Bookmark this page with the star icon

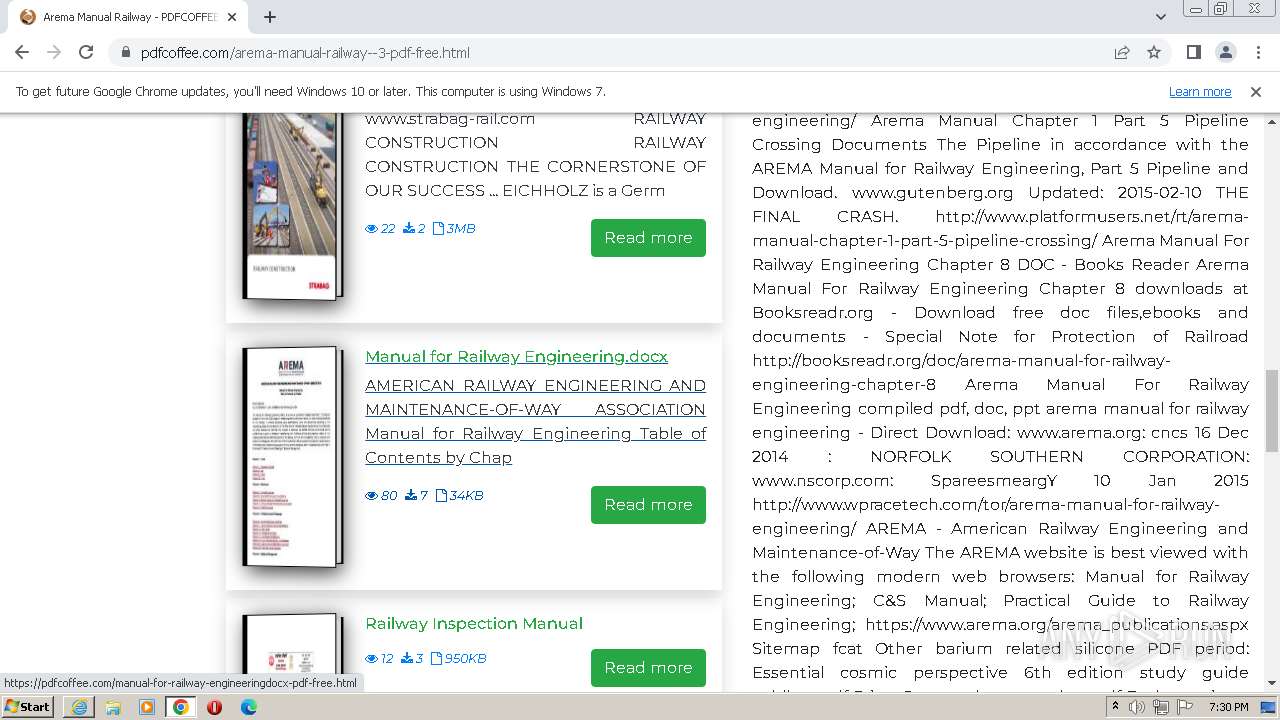(x=1154, y=53)
